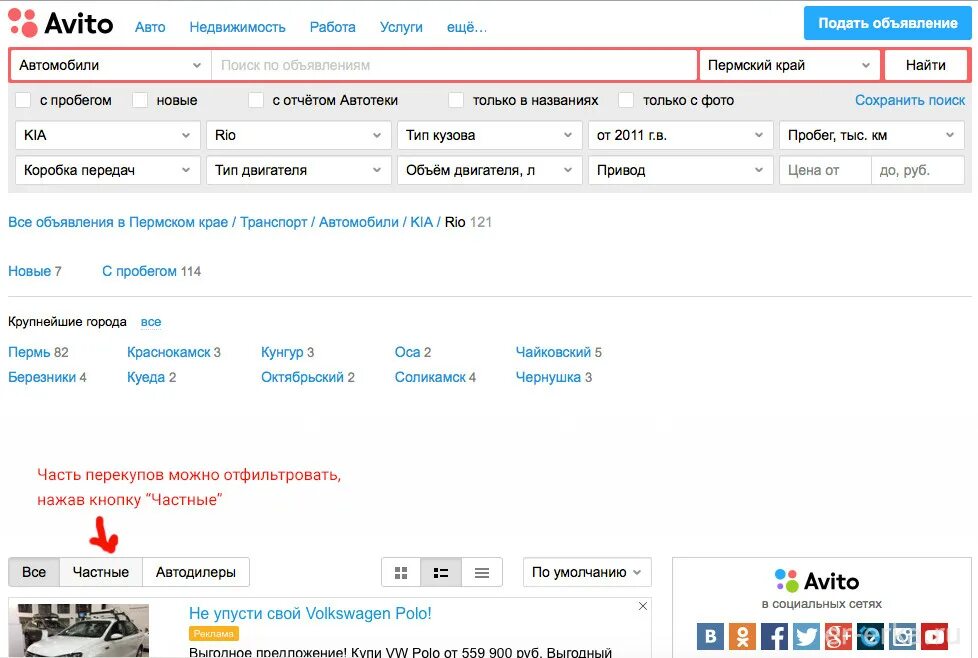Filter by 'С пробегом 114' link
Image resolution: width=978 pixels, height=658 pixels.
tap(152, 271)
